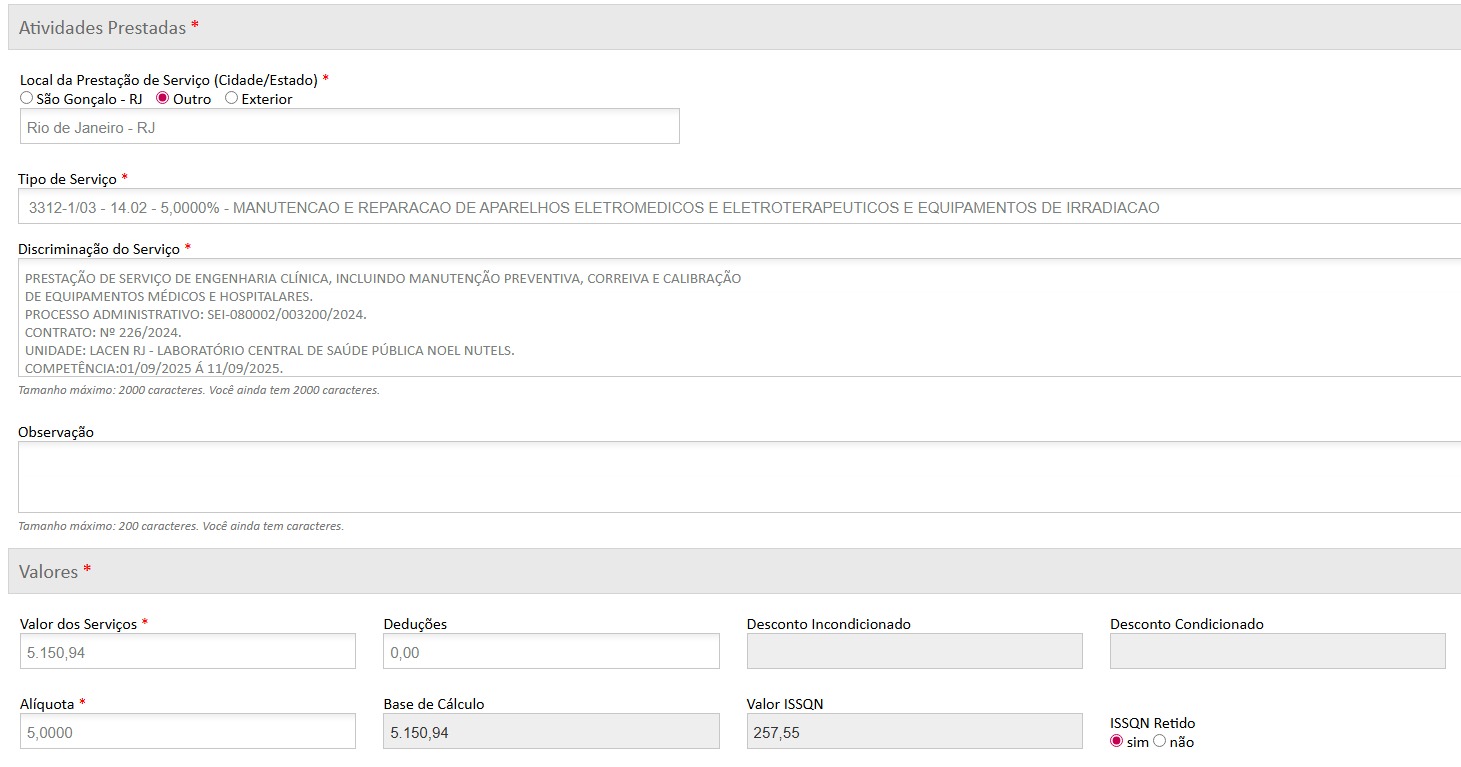Screen dimensions: 1461x767
Task: Select the Deduções input field
Action: point(551,652)
